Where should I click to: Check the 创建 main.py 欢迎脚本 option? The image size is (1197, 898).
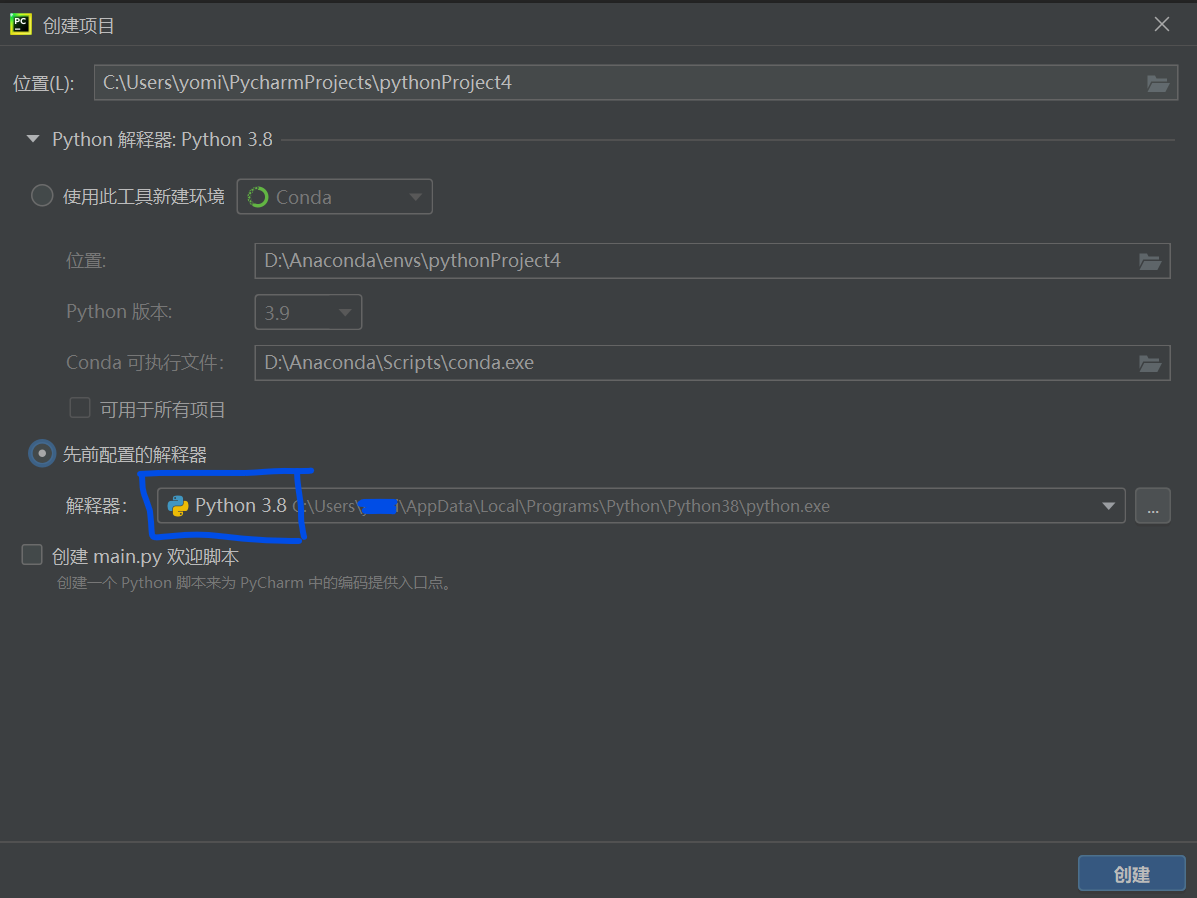pyautogui.click(x=31, y=554)
